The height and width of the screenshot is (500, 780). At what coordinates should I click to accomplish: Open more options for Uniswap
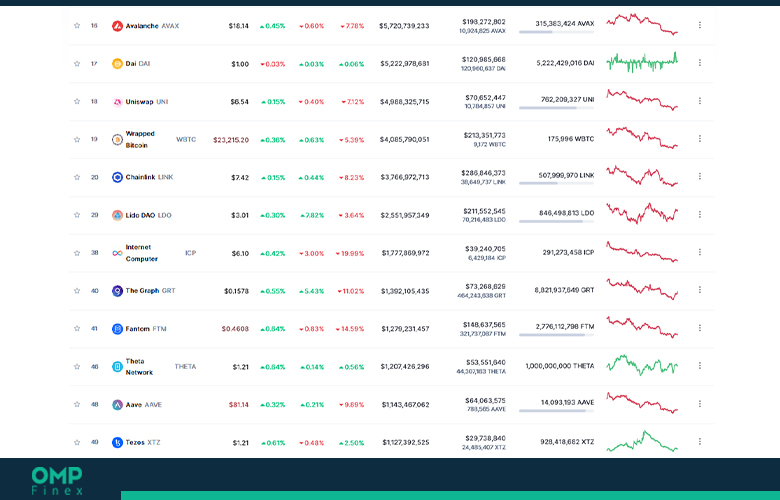tap(699, 101)
